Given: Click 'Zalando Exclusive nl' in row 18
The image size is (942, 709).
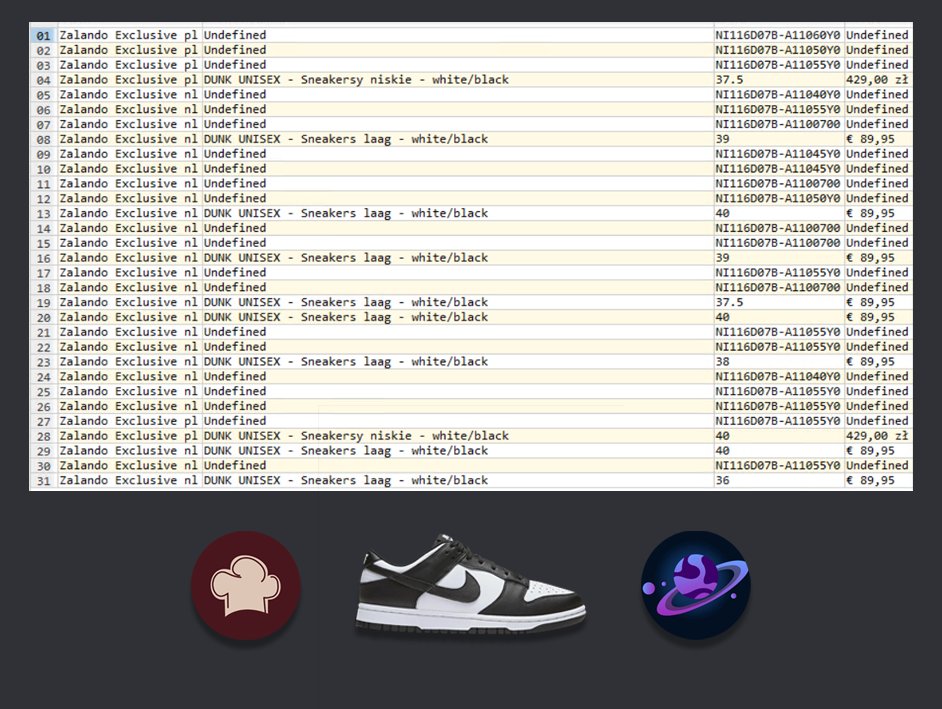Looking at the screenshot, I should coord(129,288).
